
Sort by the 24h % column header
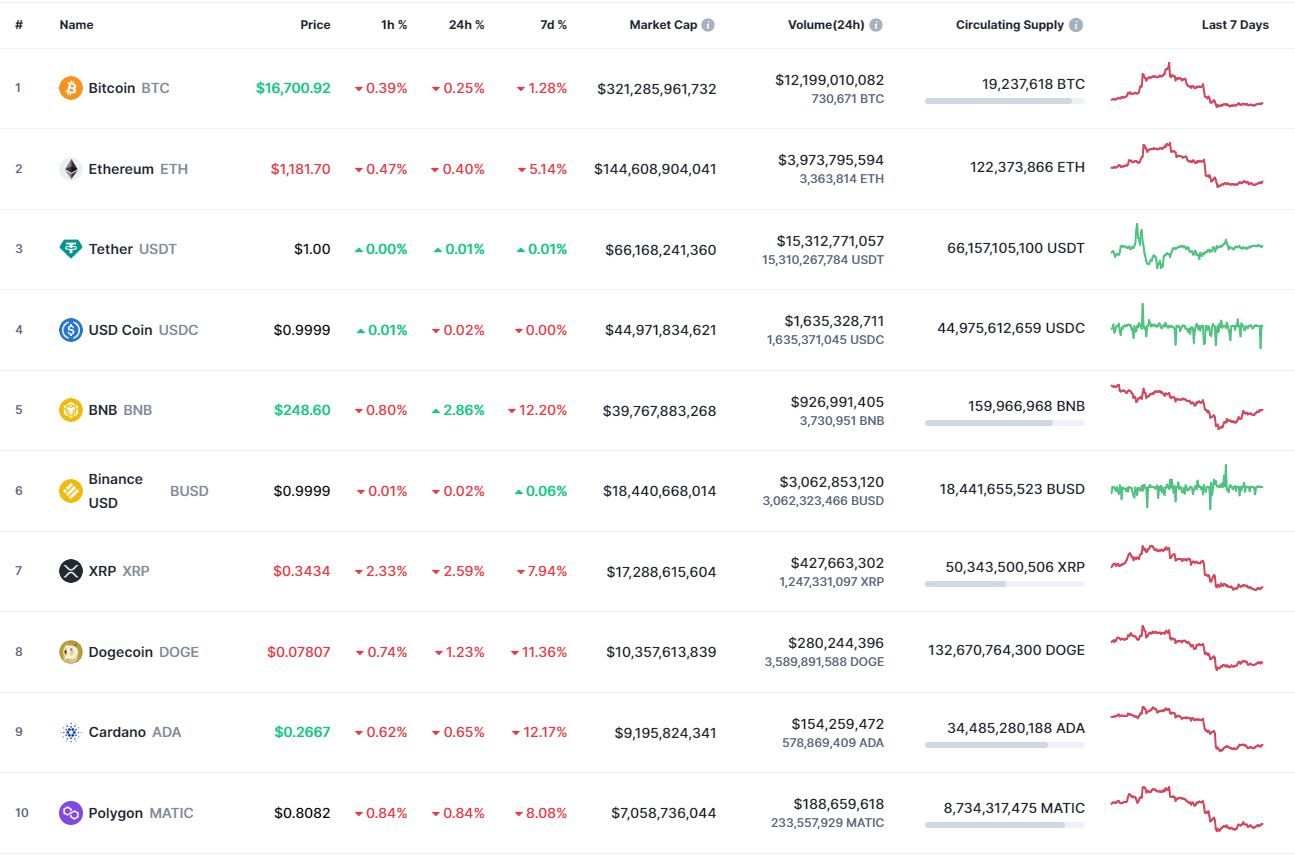[466, 25]
